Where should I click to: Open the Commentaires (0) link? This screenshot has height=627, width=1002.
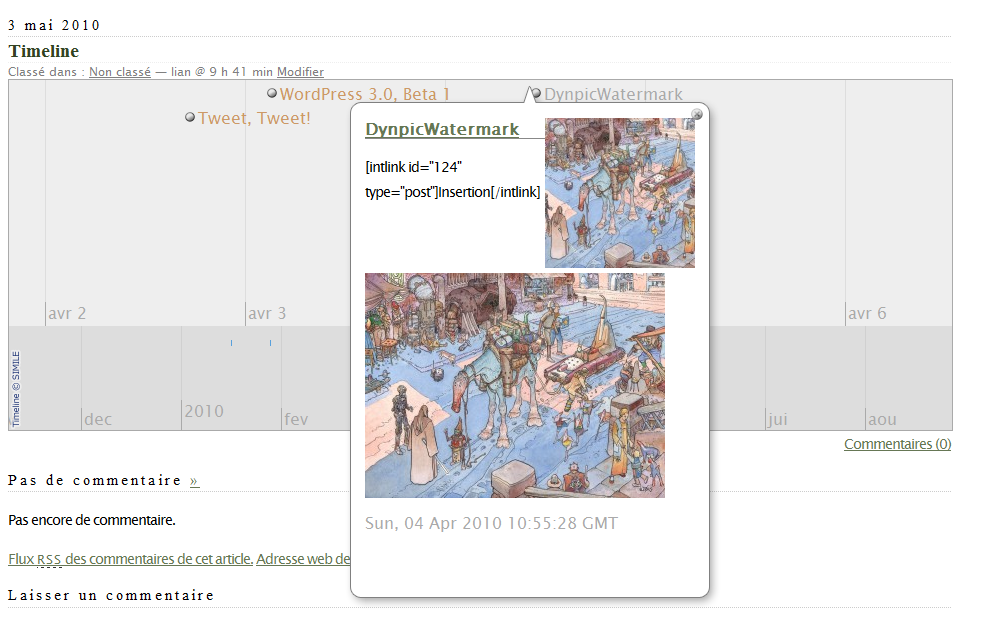[x=897, y=444]
